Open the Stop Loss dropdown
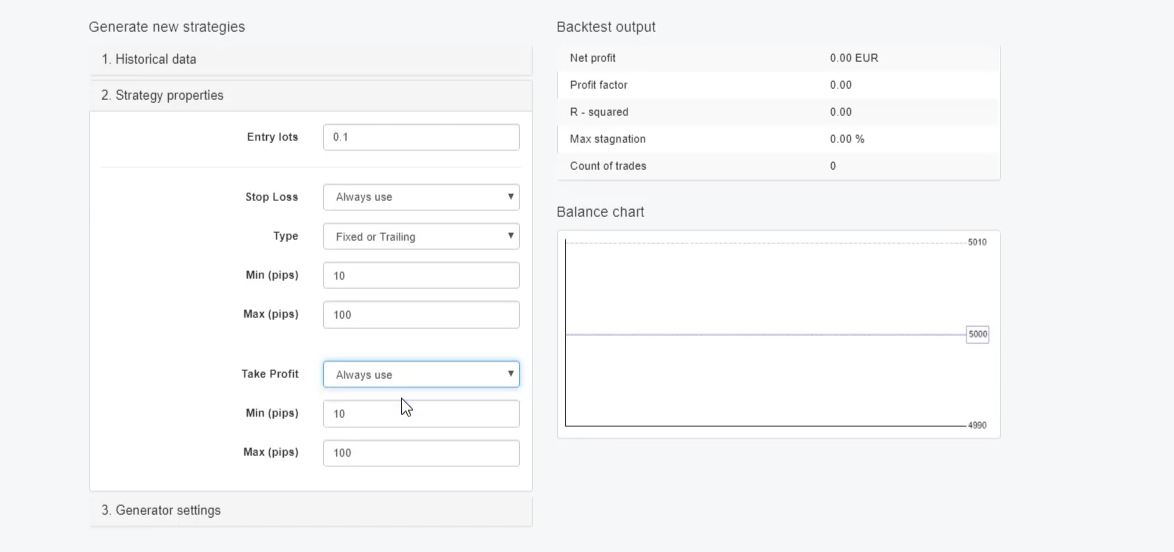This screenshot has width=1174, height=552. pos(421,197)
